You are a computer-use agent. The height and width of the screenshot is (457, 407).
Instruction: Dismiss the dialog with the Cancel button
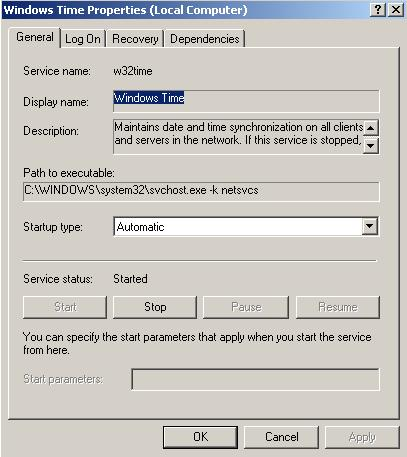[x=282, y=437]
